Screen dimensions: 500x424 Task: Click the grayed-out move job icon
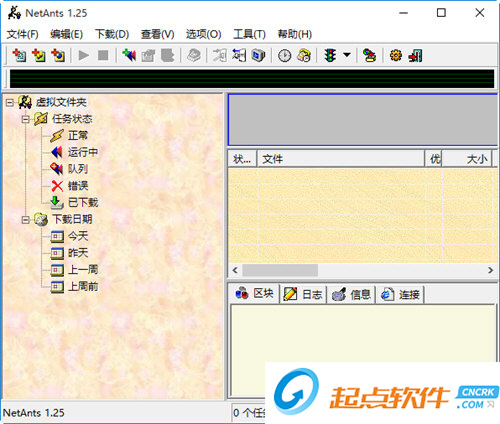[x=220, y=55]
